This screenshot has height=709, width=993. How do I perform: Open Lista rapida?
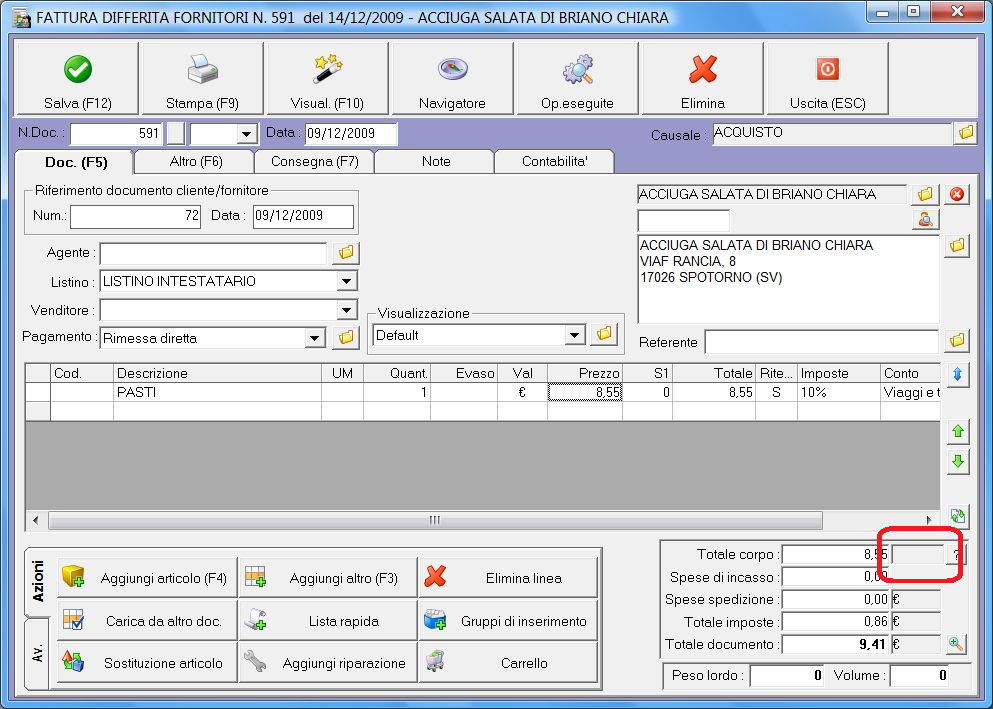coord(327,621)
